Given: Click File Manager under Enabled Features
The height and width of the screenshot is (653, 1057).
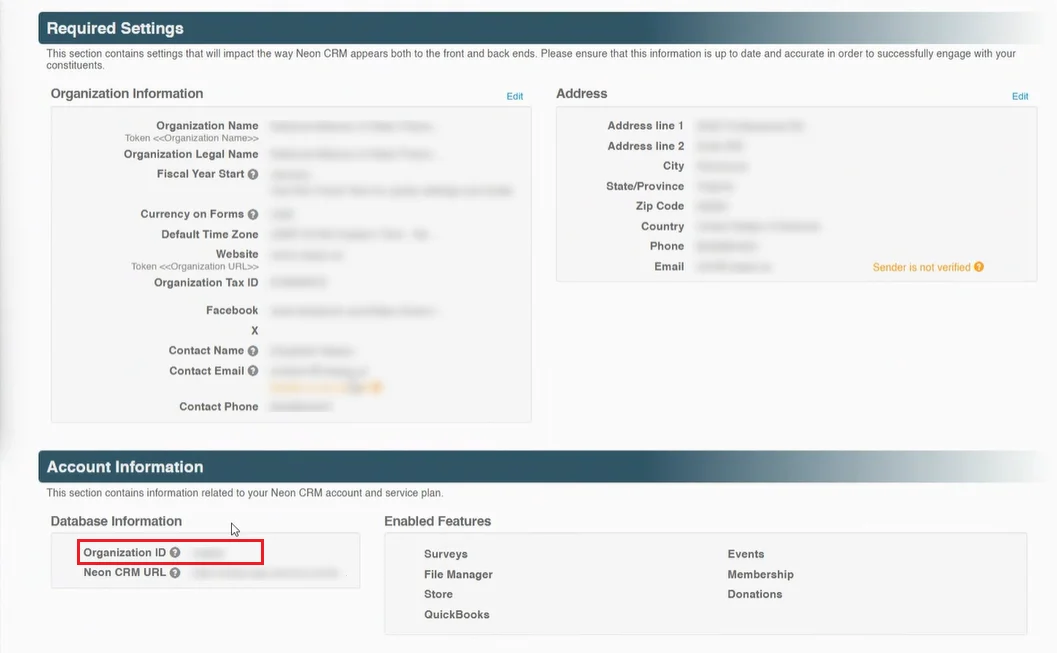Looking at the screenshot, I should [458, 574].
